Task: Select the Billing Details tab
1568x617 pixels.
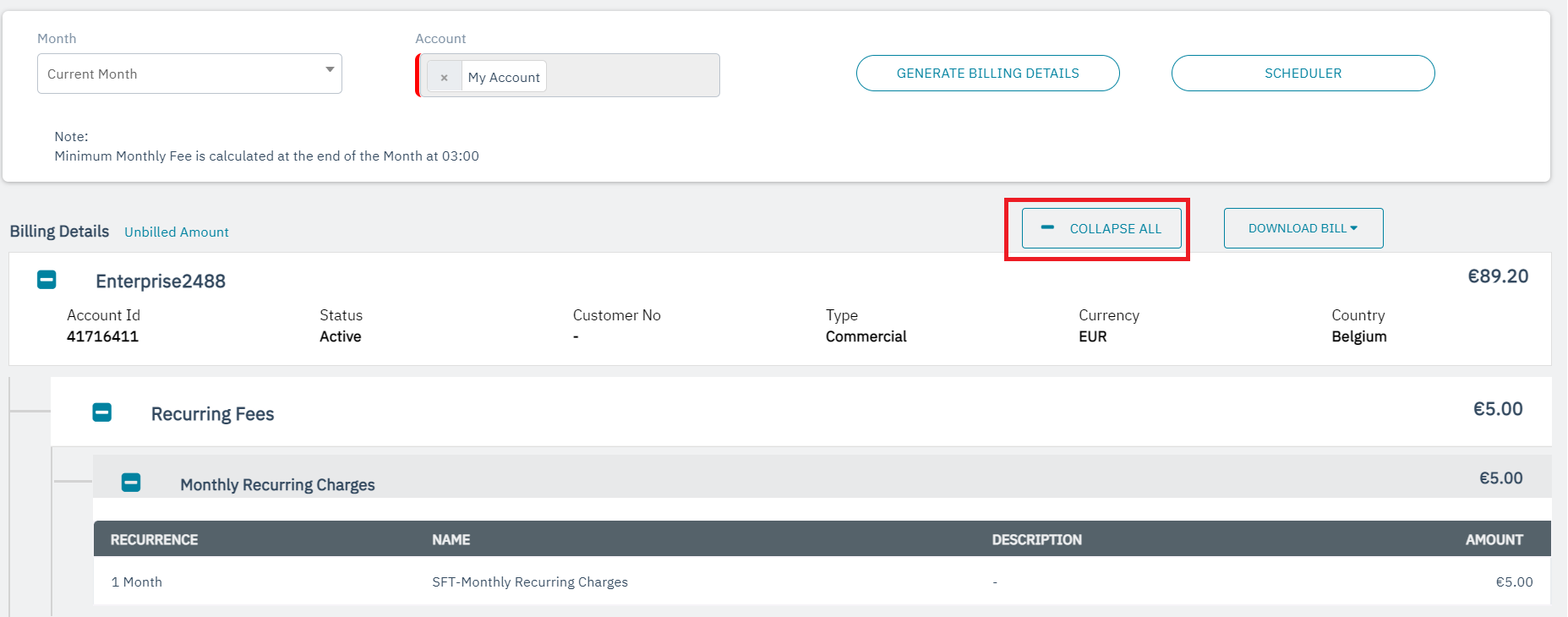Action: [x=59, y=232]
